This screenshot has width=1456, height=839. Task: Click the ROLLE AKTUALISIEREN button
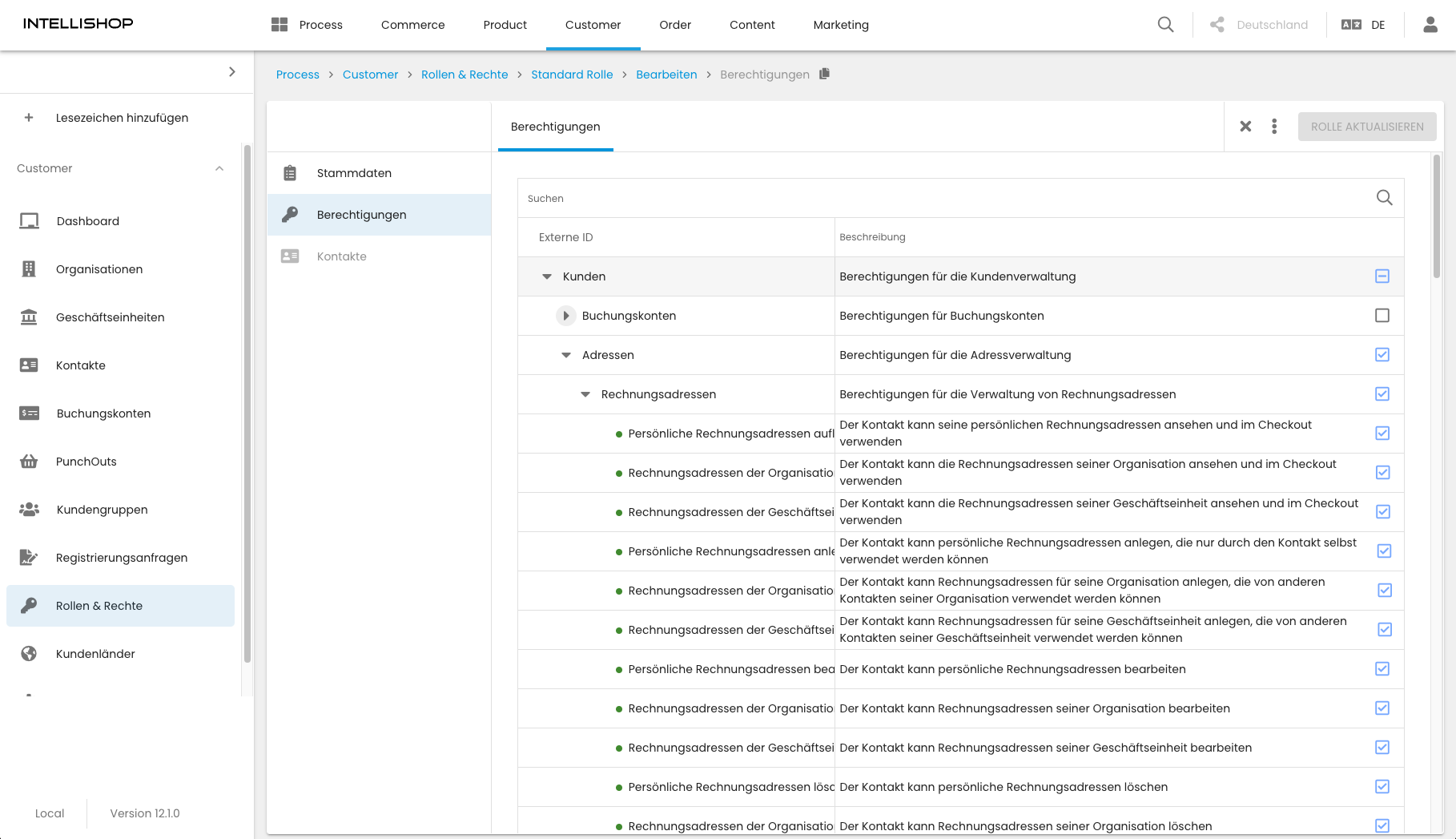click(1366, 127)
